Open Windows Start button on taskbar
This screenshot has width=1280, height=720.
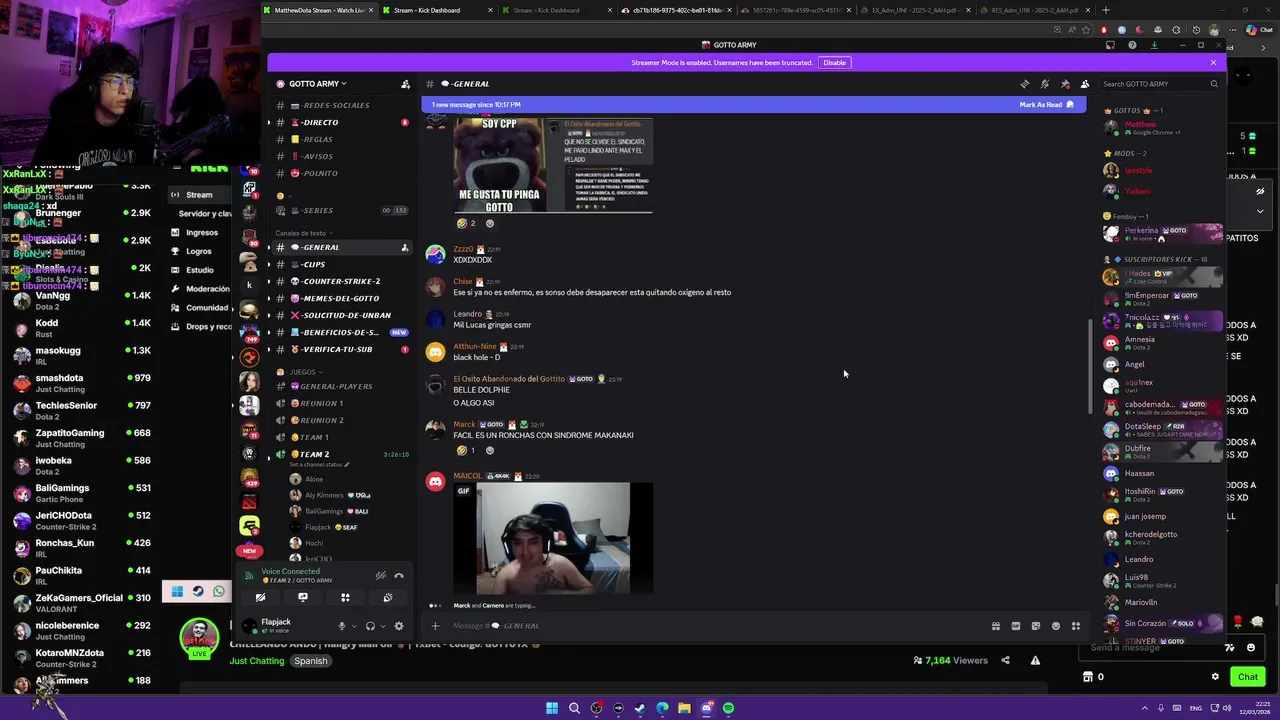[x=551, y=708]
